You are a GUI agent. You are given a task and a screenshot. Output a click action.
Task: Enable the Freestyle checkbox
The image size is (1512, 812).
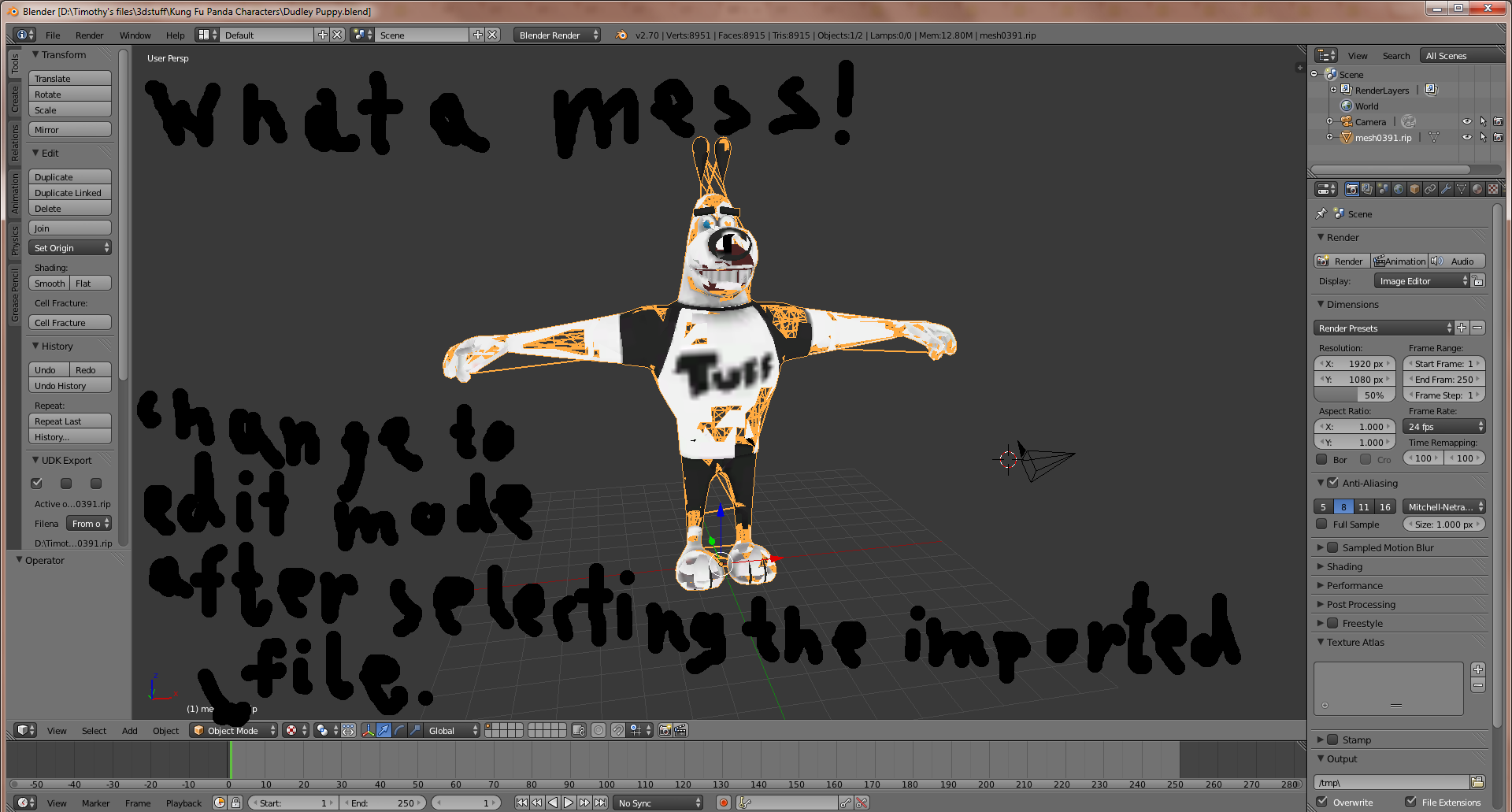[1332, 623]
